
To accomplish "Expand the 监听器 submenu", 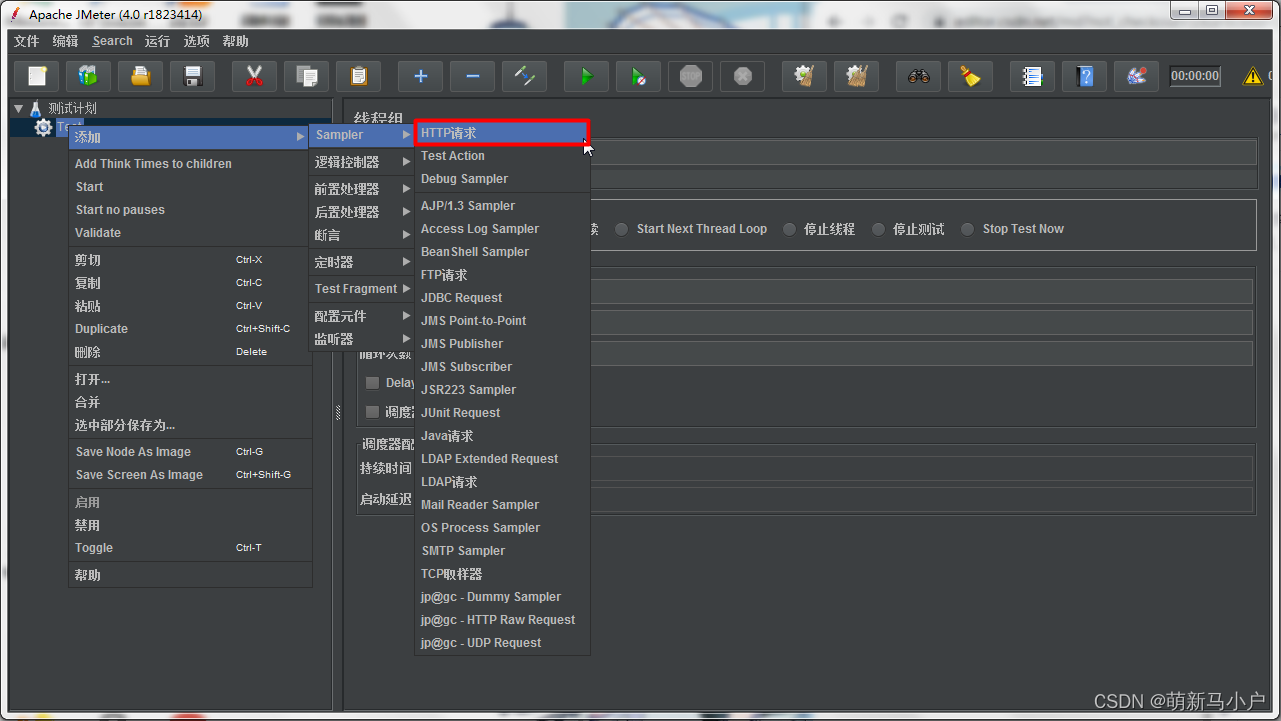I will click(362, 339).
